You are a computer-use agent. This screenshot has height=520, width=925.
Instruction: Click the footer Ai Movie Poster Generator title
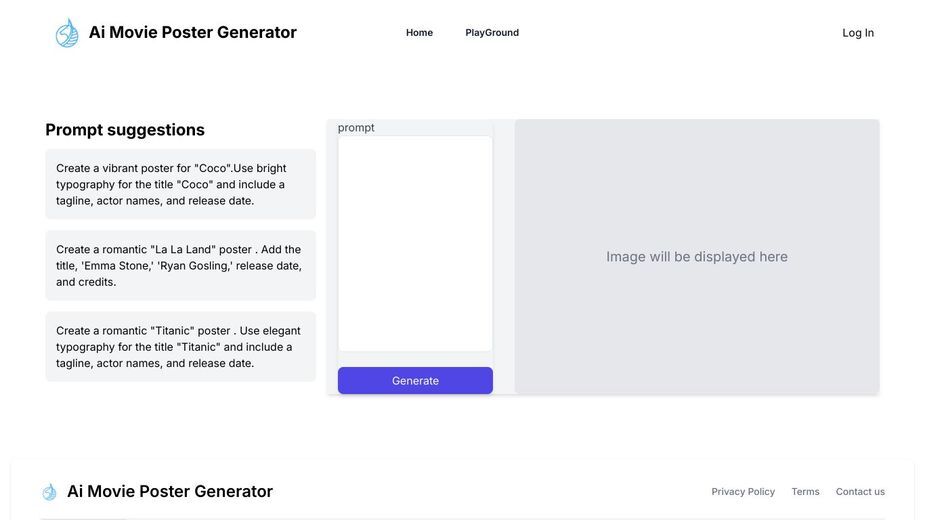tap(170, 492)
